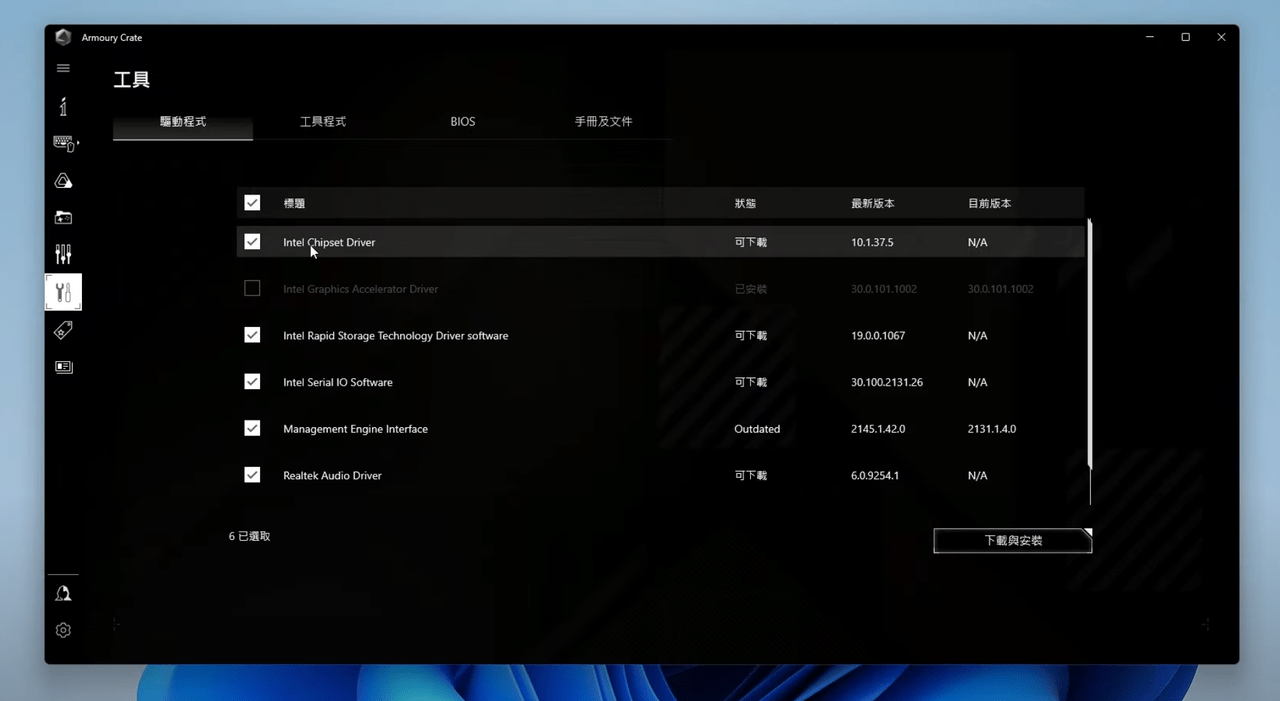Open the game library sidebar icon
Screen dimensions: 1280x701
coord(63,217)
